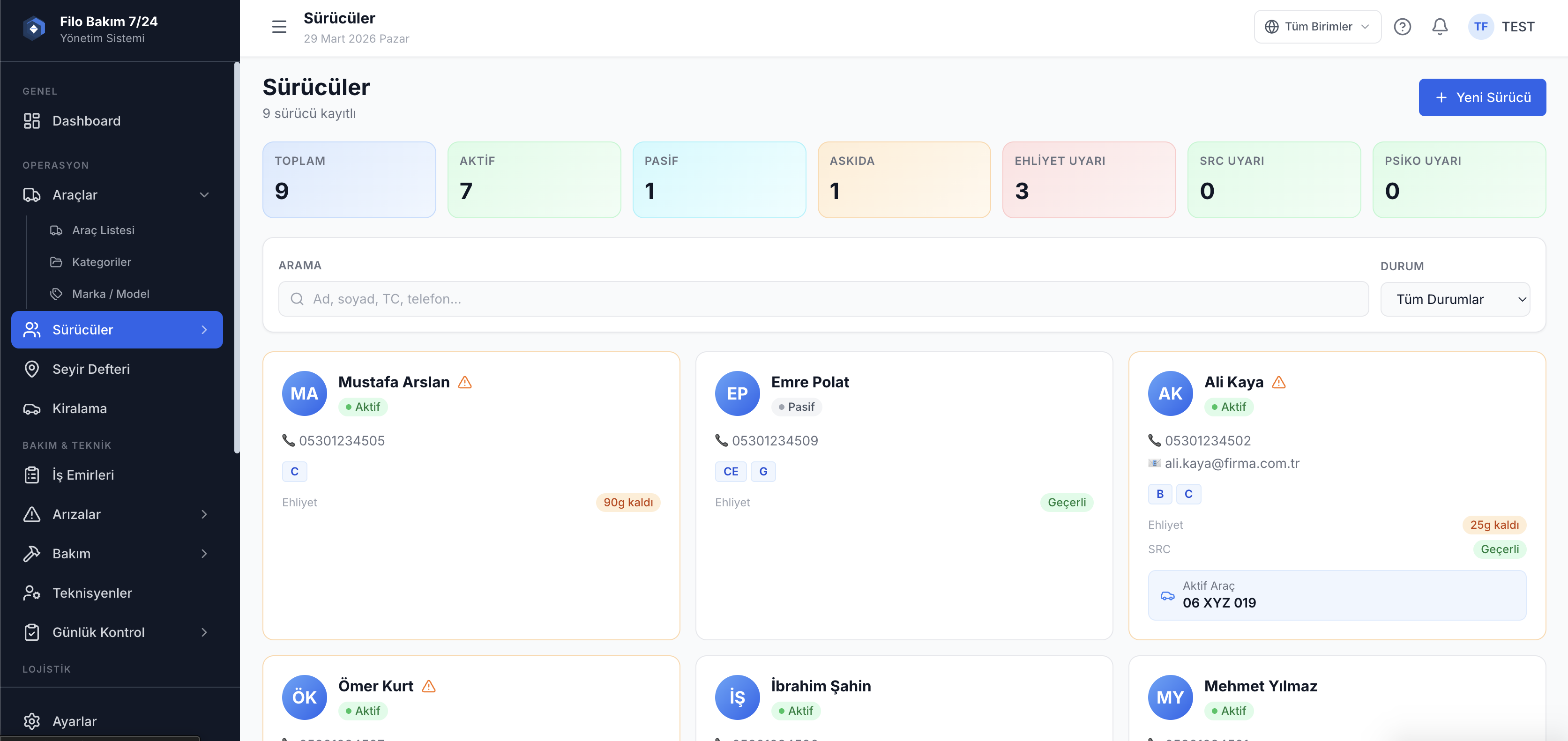Go to Araç Listesi submenu item
Viewport: 1568px width, 741px height.
[103, 230]
